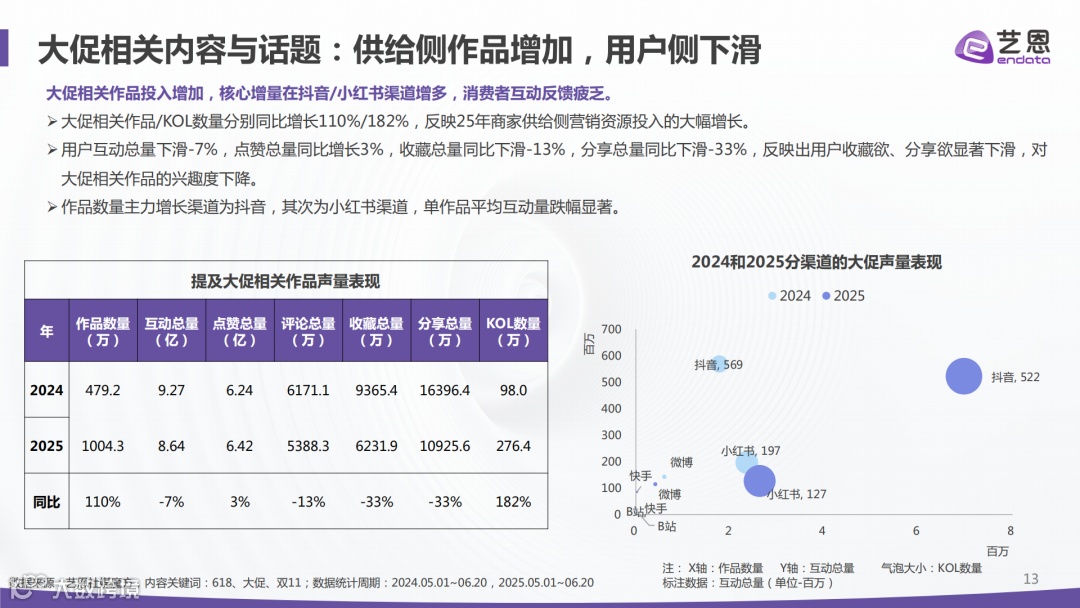Click the endata logo icon
Screen dimensions: 1080x608
(x=973, y=48)
